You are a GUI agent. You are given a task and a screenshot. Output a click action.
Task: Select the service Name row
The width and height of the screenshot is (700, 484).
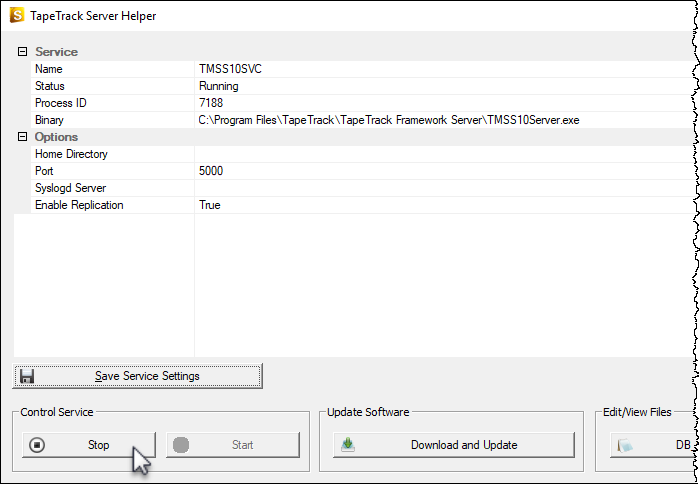pos(363,69)
